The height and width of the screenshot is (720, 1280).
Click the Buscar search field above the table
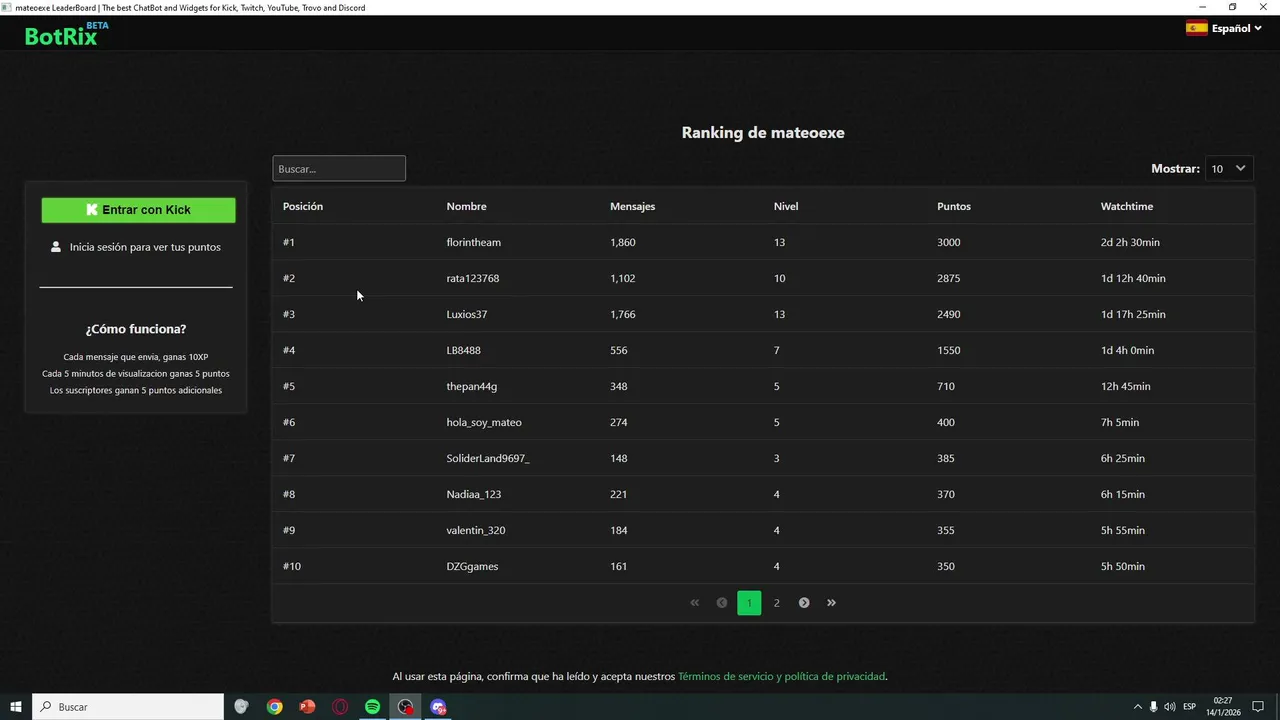(339, 169)
